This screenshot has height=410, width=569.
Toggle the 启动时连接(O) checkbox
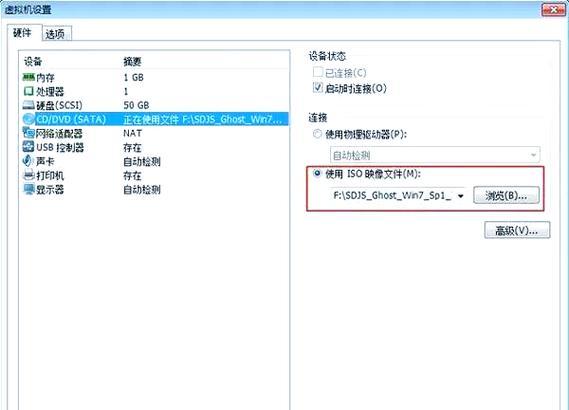[x=318, y=87]
